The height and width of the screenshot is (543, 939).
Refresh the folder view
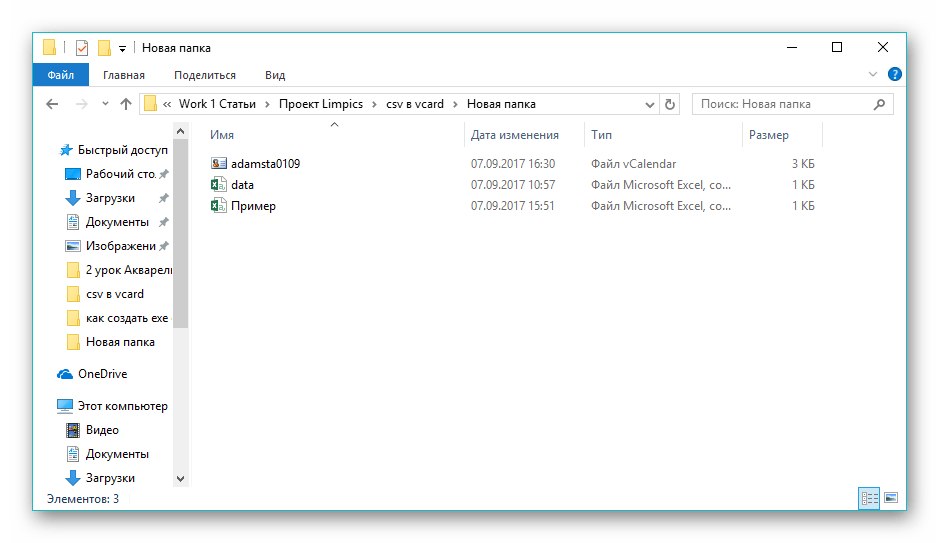tap(670, 104)
